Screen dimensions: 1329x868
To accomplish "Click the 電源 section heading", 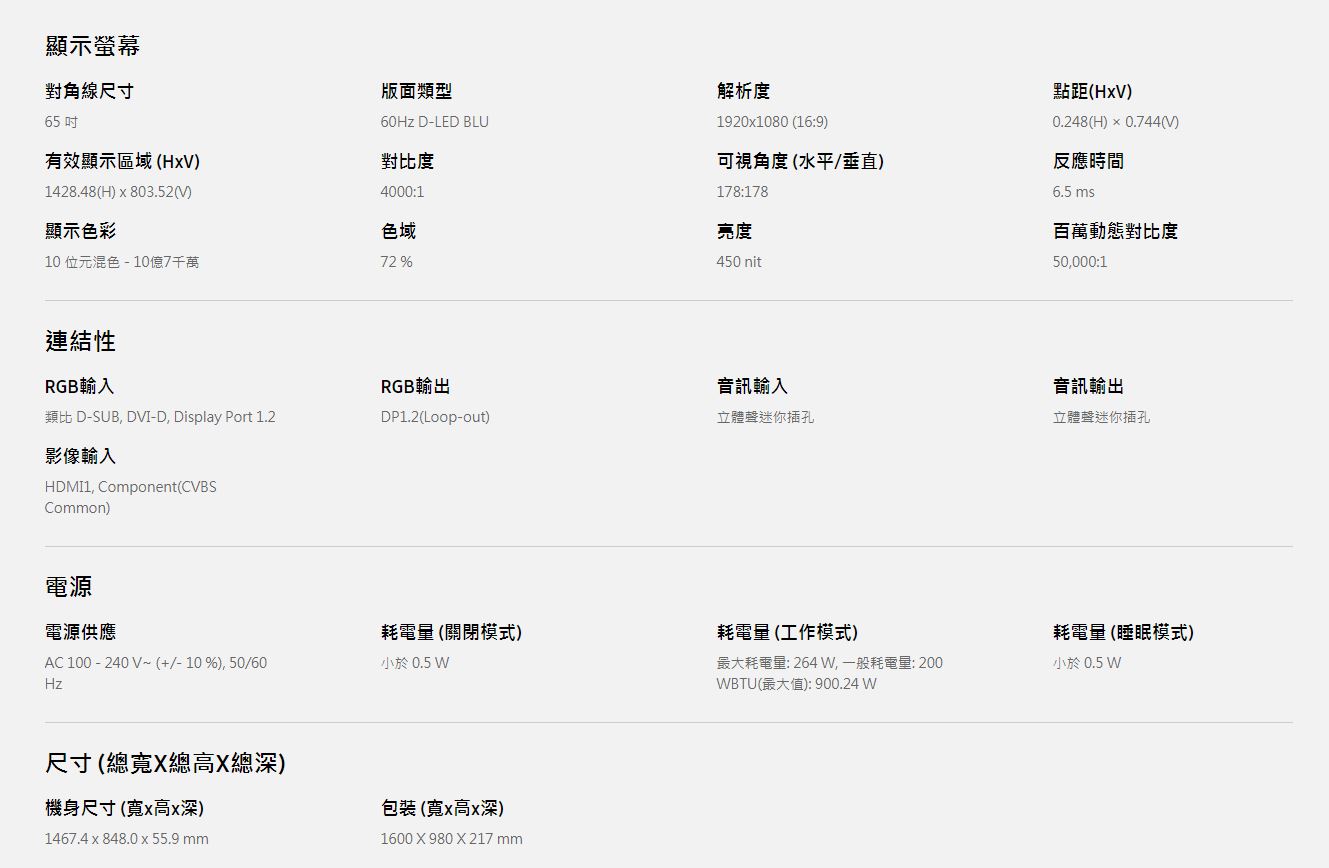I will click(x=68, y=586).
